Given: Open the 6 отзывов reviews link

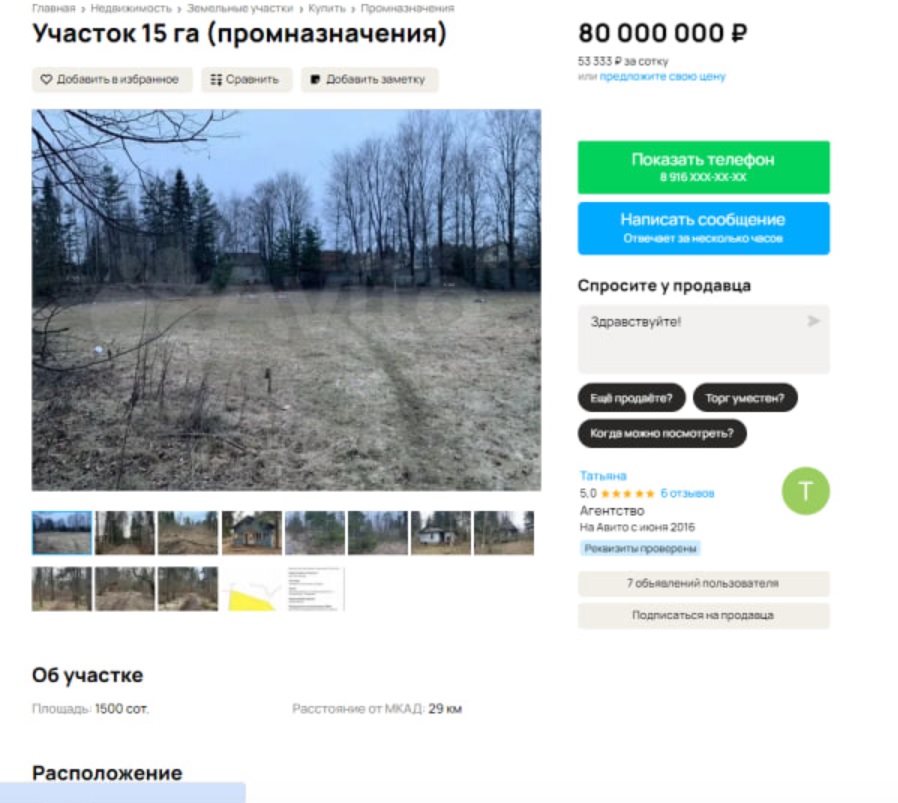Looking at the screenshot, I should pyautogui.click(x=687, y=493).
